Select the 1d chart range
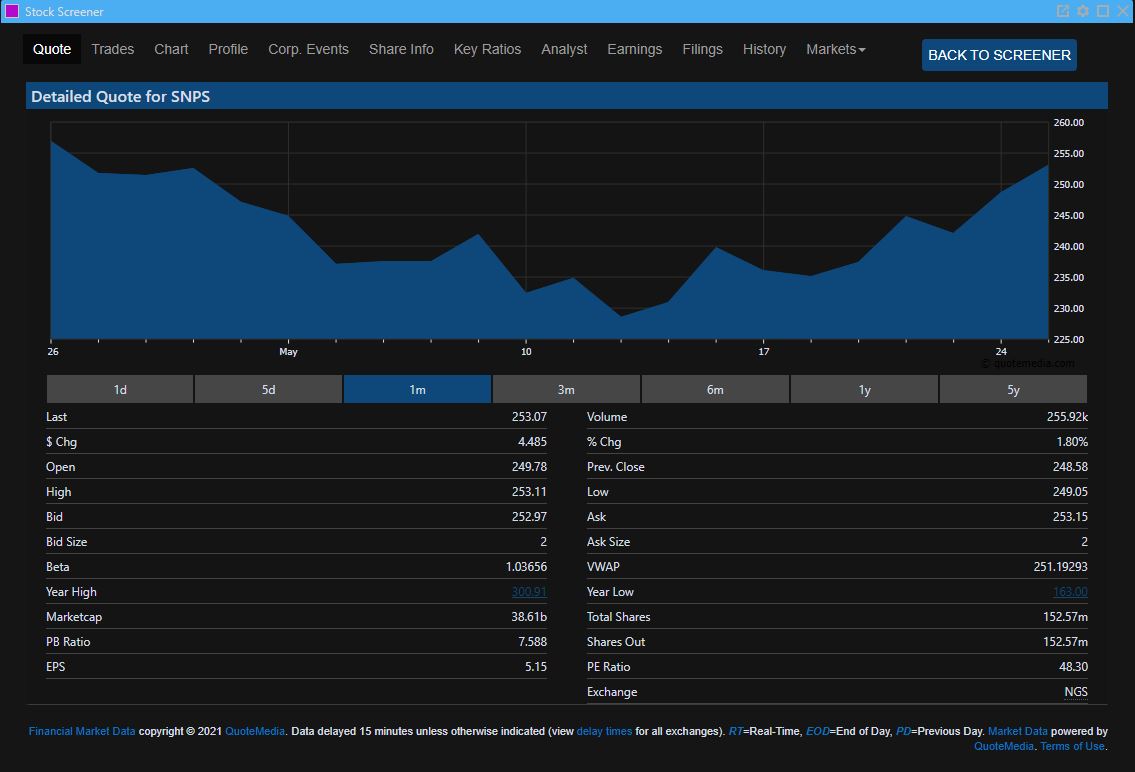The image size is (1135, 772). click(x=119, y=389)
